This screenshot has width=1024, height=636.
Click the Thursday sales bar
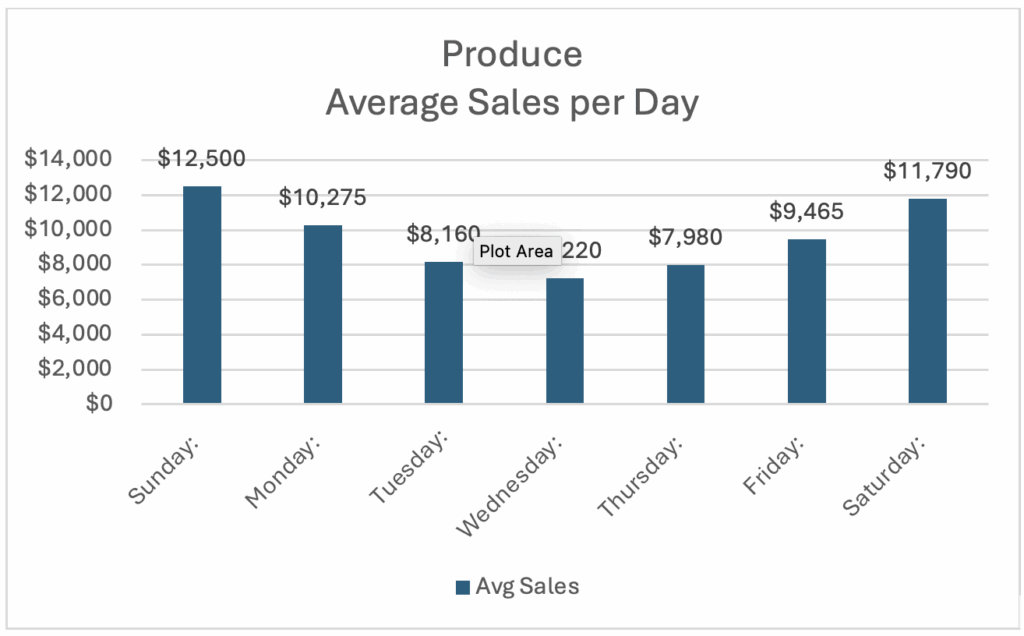(x=686, y=334)
